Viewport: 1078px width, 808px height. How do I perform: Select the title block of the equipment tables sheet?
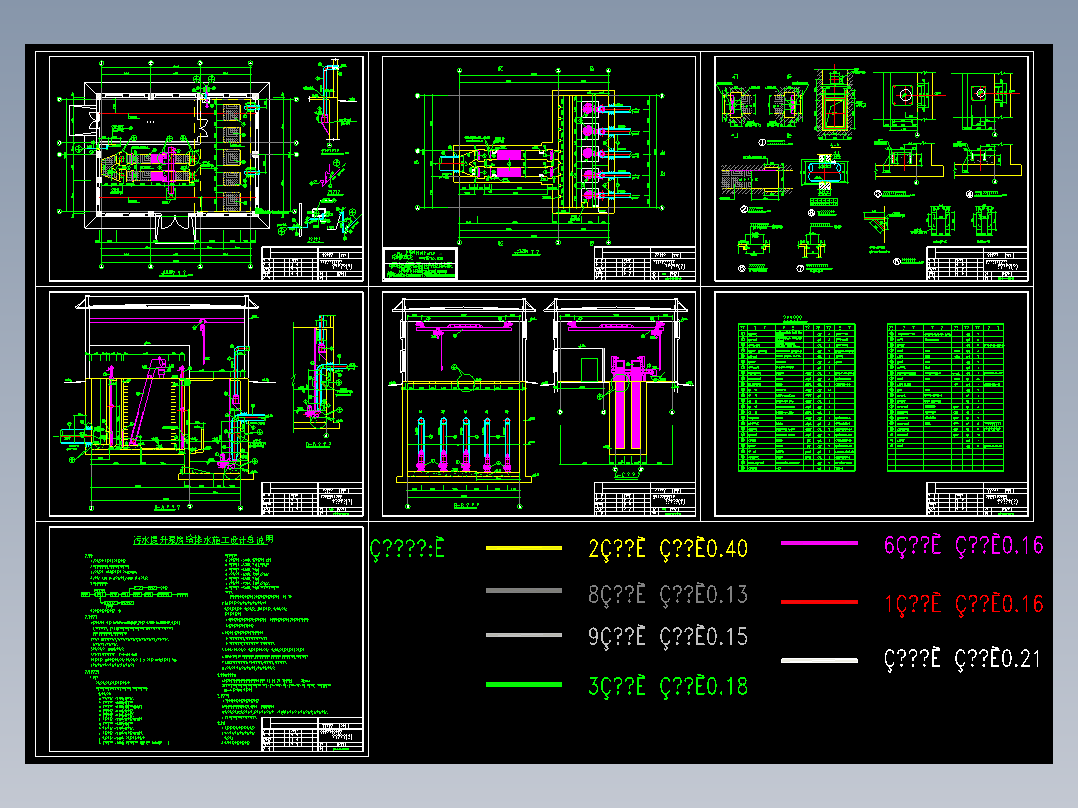(x=978, y=500)
